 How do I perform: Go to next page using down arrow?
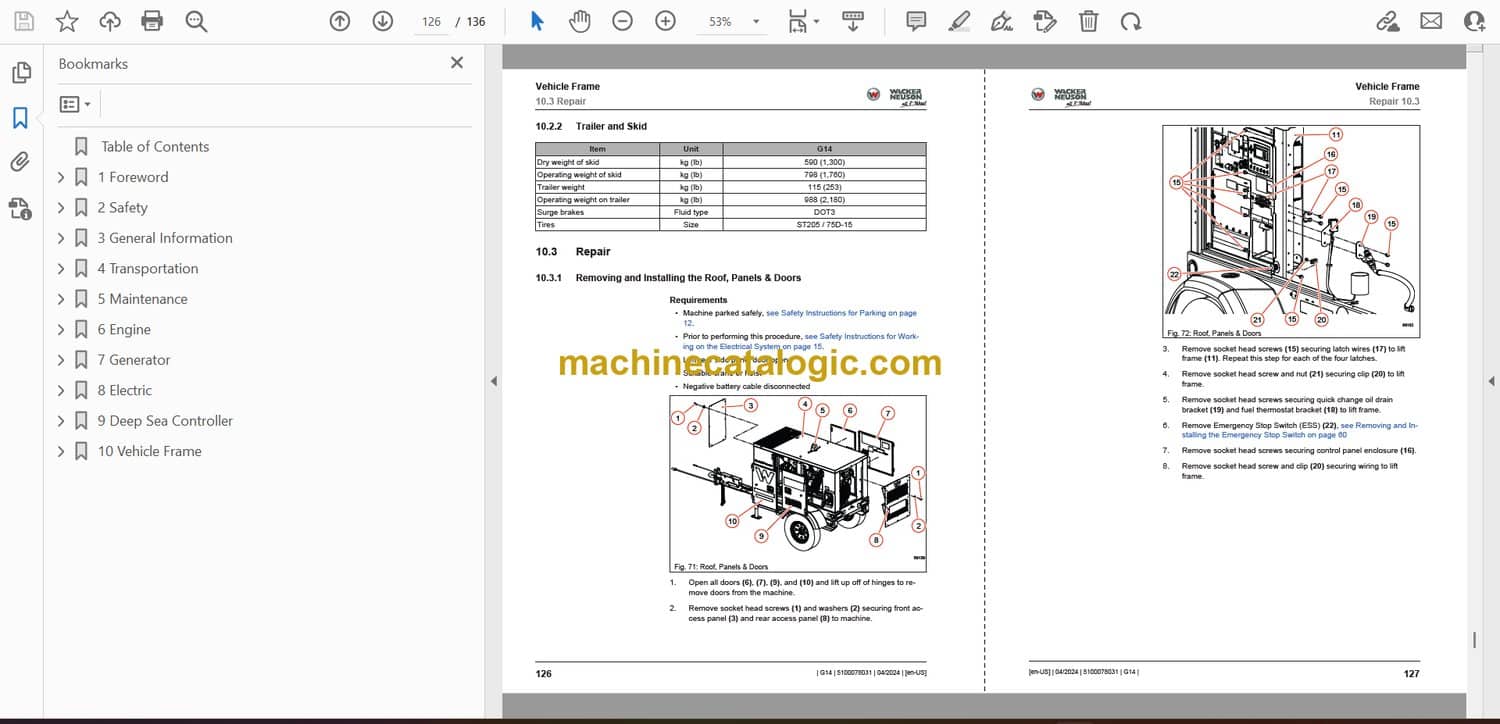pos(382,21)
